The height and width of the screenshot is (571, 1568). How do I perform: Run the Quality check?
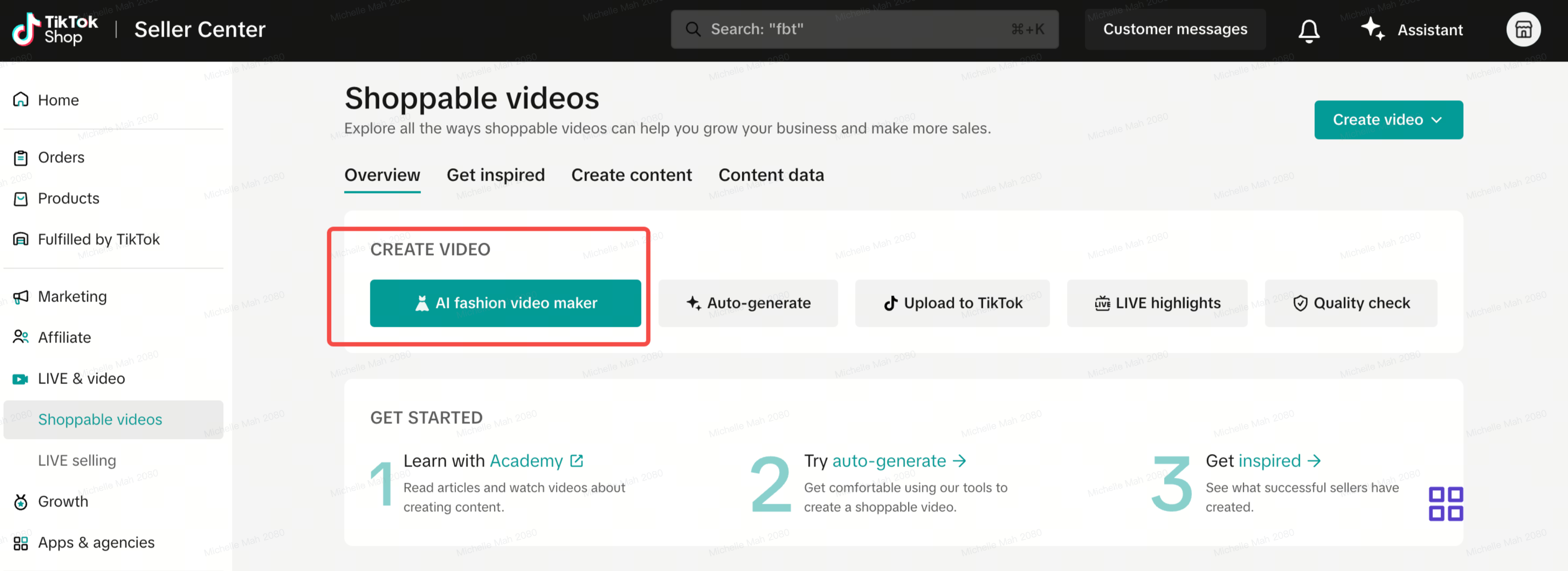click(x=1351, y=303)
